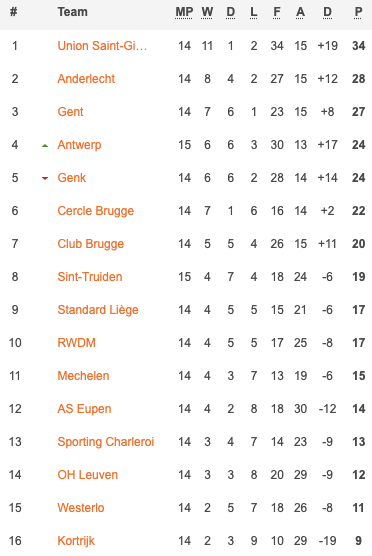372x556 pixels.
Task: Open the RWDM team link
Action: (77, 343)
